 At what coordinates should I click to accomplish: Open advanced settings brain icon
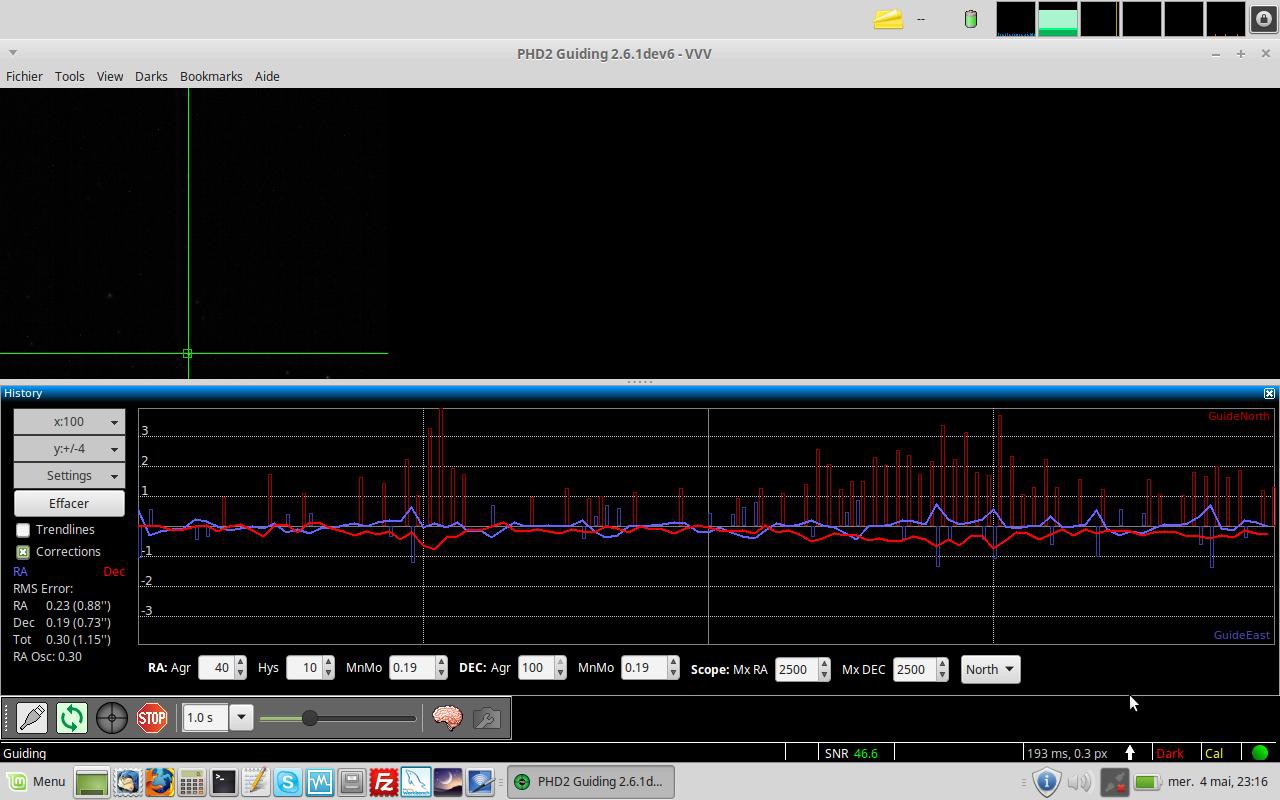tap(447, 717)
